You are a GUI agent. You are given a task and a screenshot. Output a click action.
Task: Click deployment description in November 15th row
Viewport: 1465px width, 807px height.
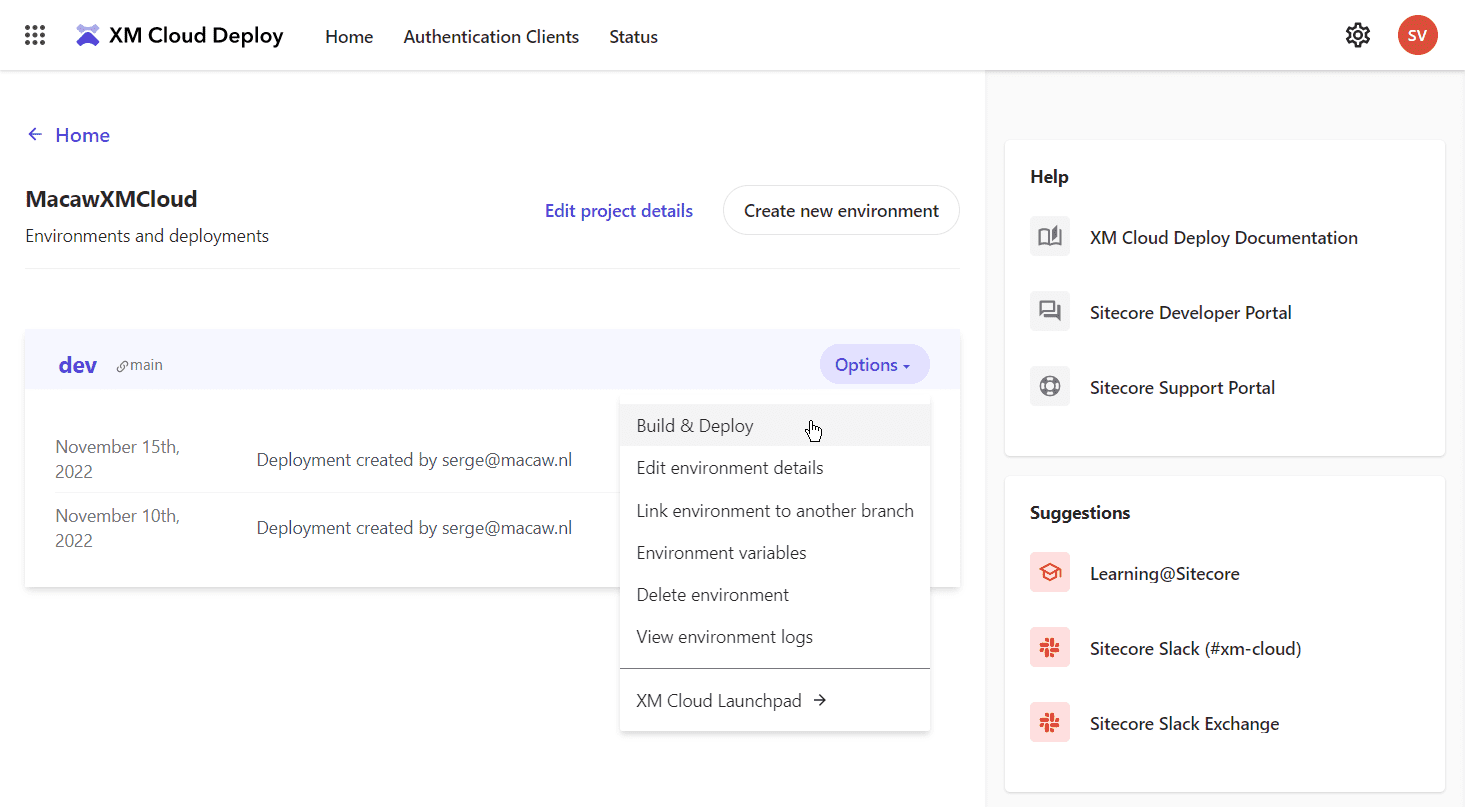[x=414, y=460]
